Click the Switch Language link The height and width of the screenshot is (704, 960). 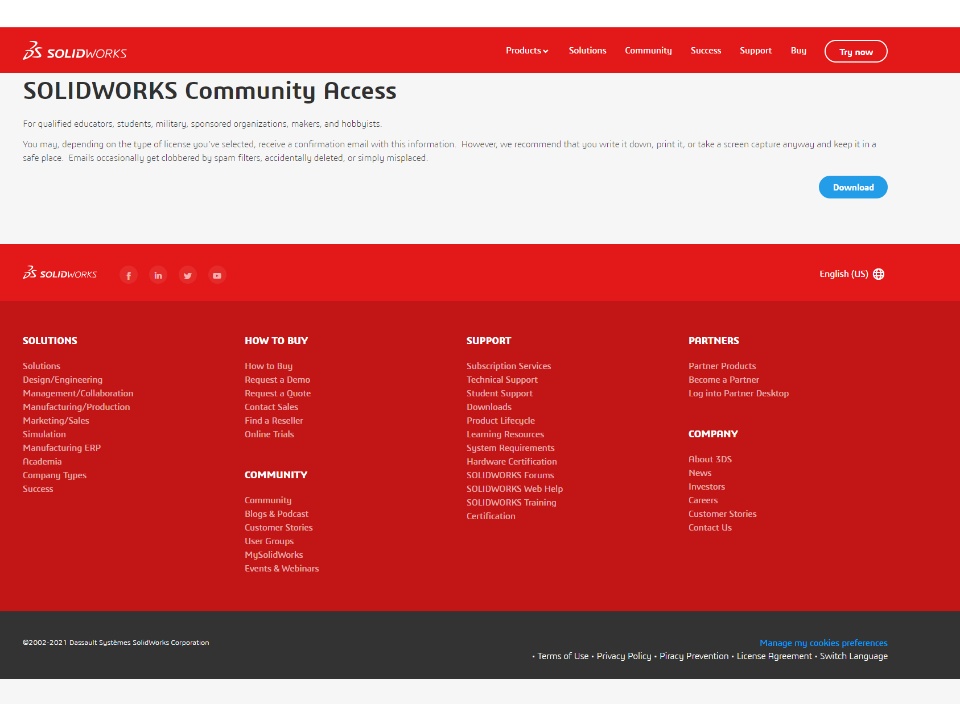click(853, 656)
